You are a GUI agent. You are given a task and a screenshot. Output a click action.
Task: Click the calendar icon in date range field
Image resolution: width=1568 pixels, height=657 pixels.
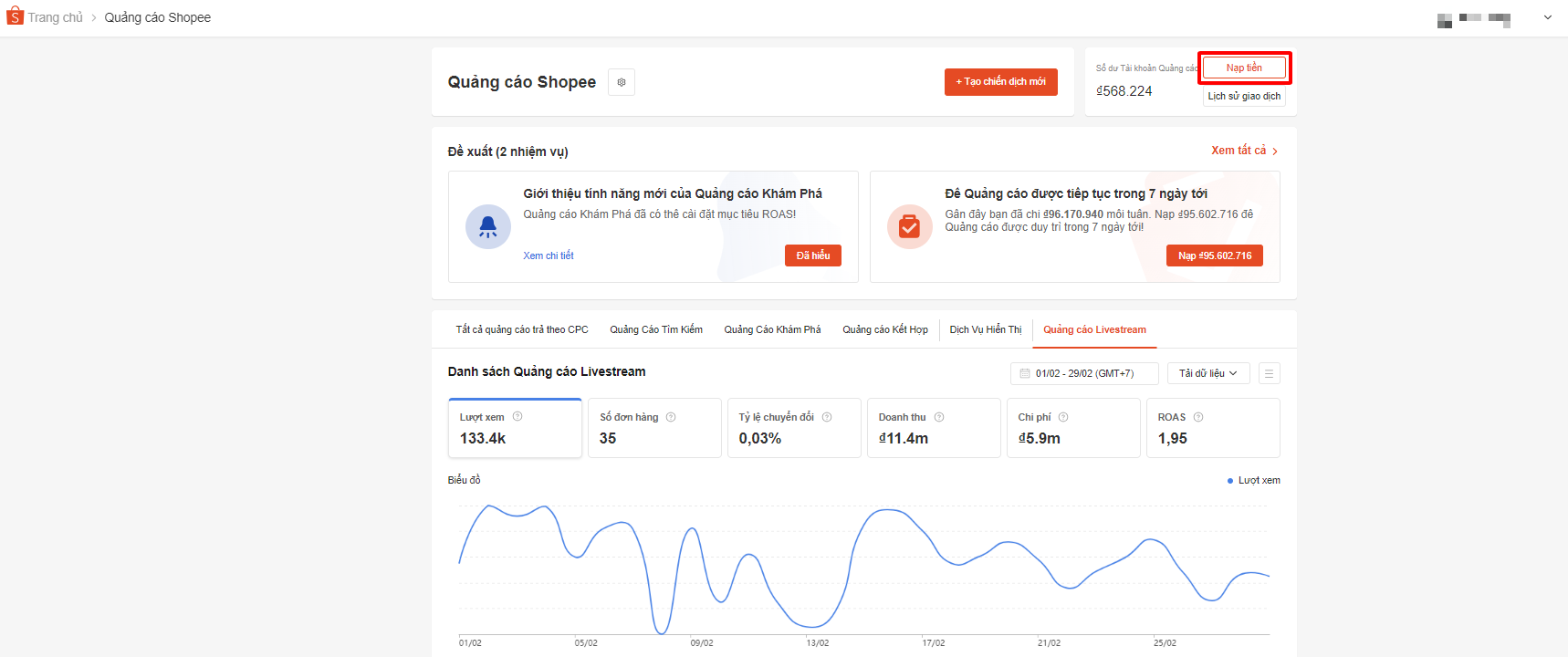click(1025, 373)
